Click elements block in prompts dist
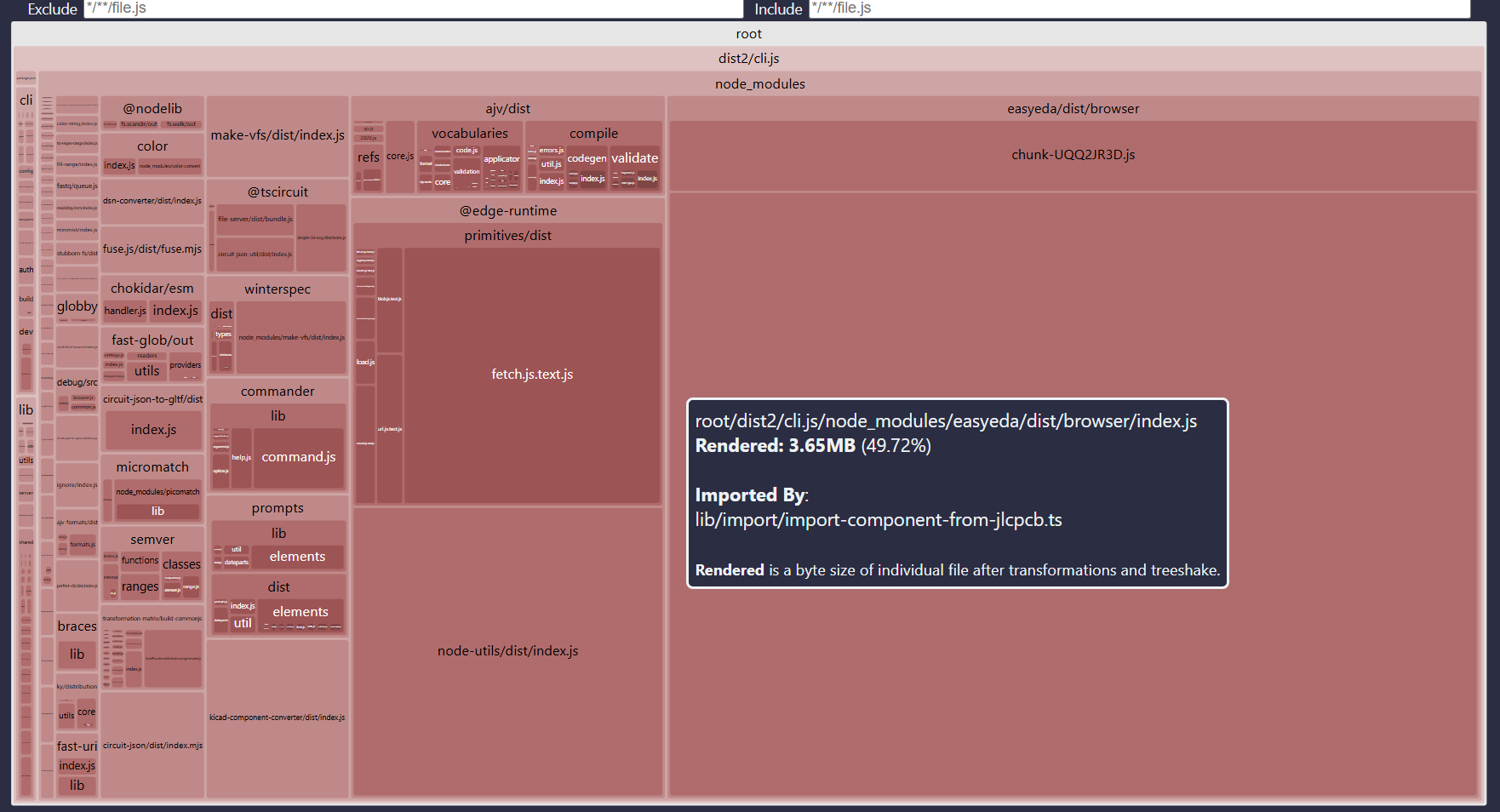 301,612
